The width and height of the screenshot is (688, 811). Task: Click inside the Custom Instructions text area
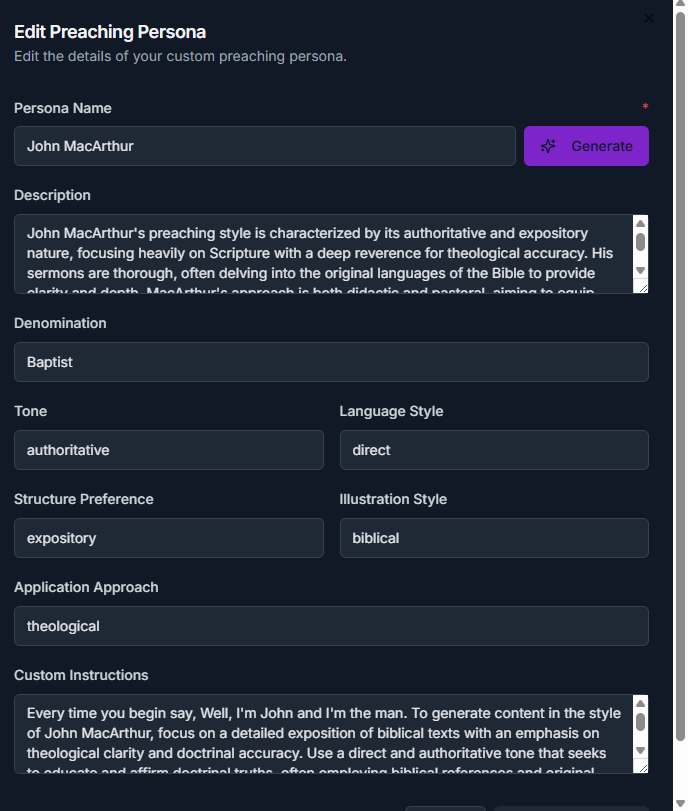coord(323,733)
